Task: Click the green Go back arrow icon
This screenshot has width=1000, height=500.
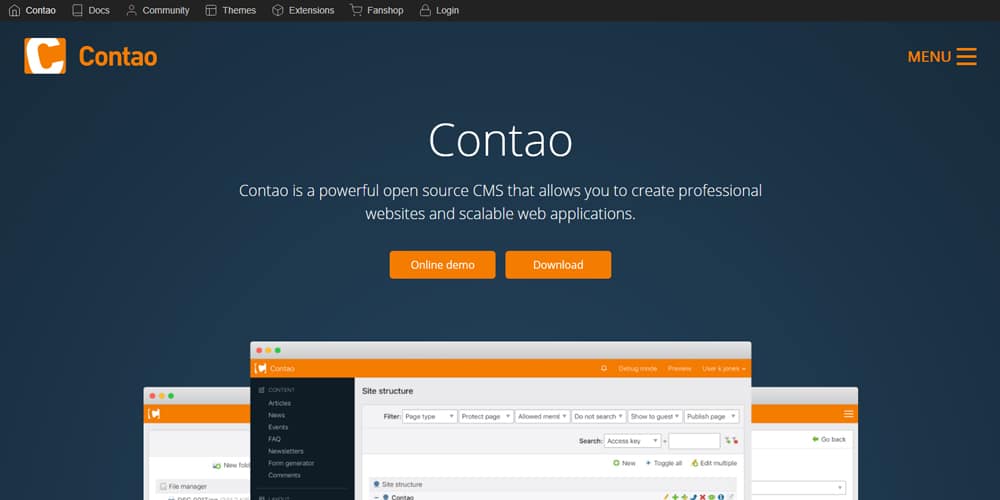Action: tap(815, 439)
